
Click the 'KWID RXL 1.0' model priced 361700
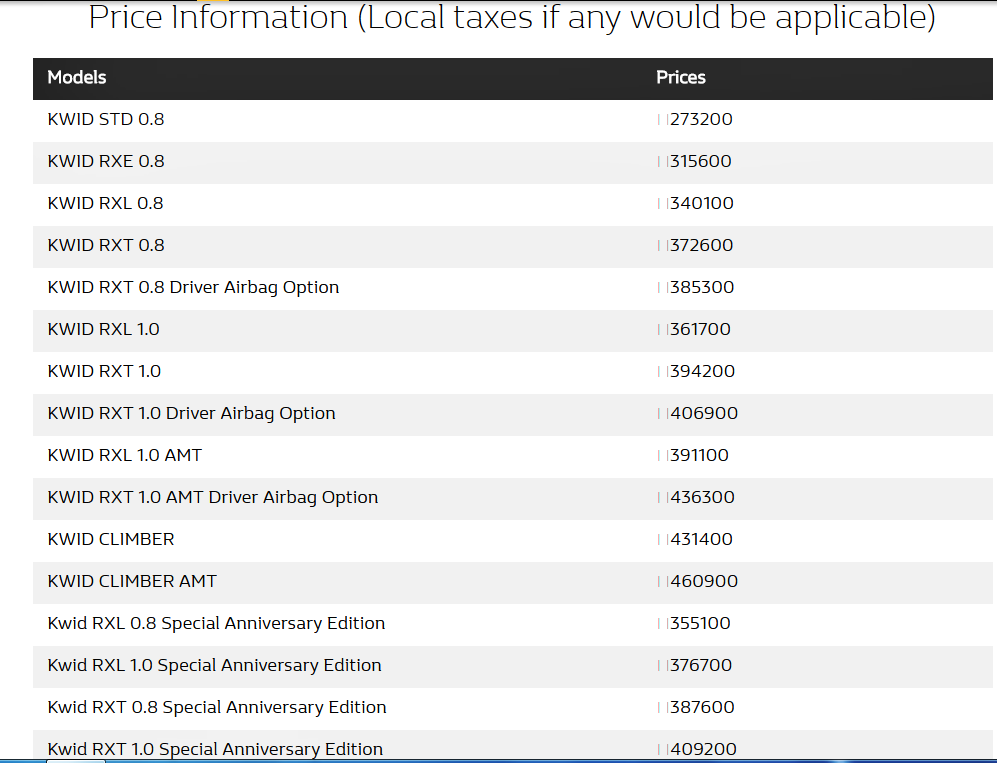click(x=104, y=329)
